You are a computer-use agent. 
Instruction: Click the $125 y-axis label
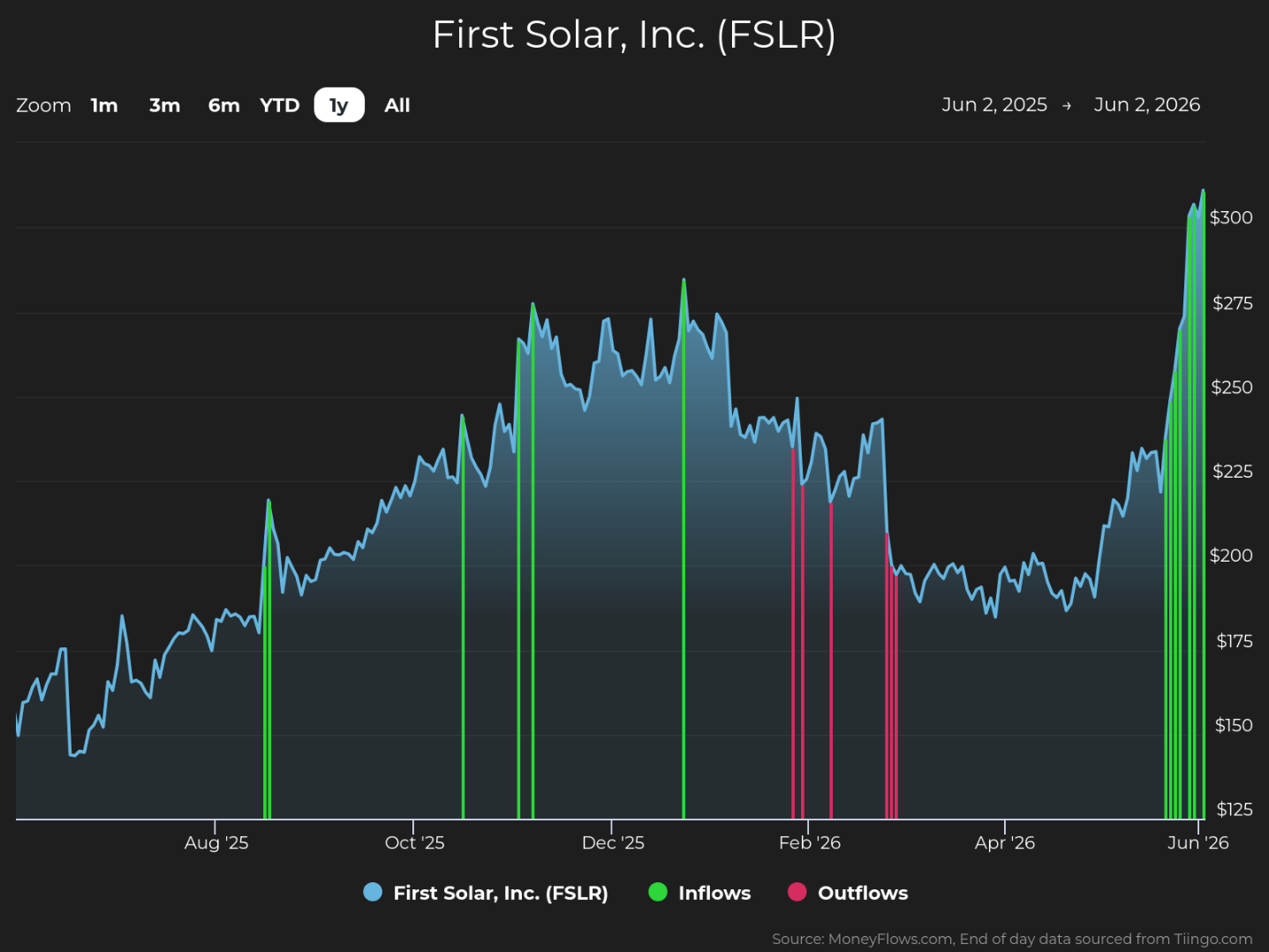pyautogui.click(x=1235, y=810)
